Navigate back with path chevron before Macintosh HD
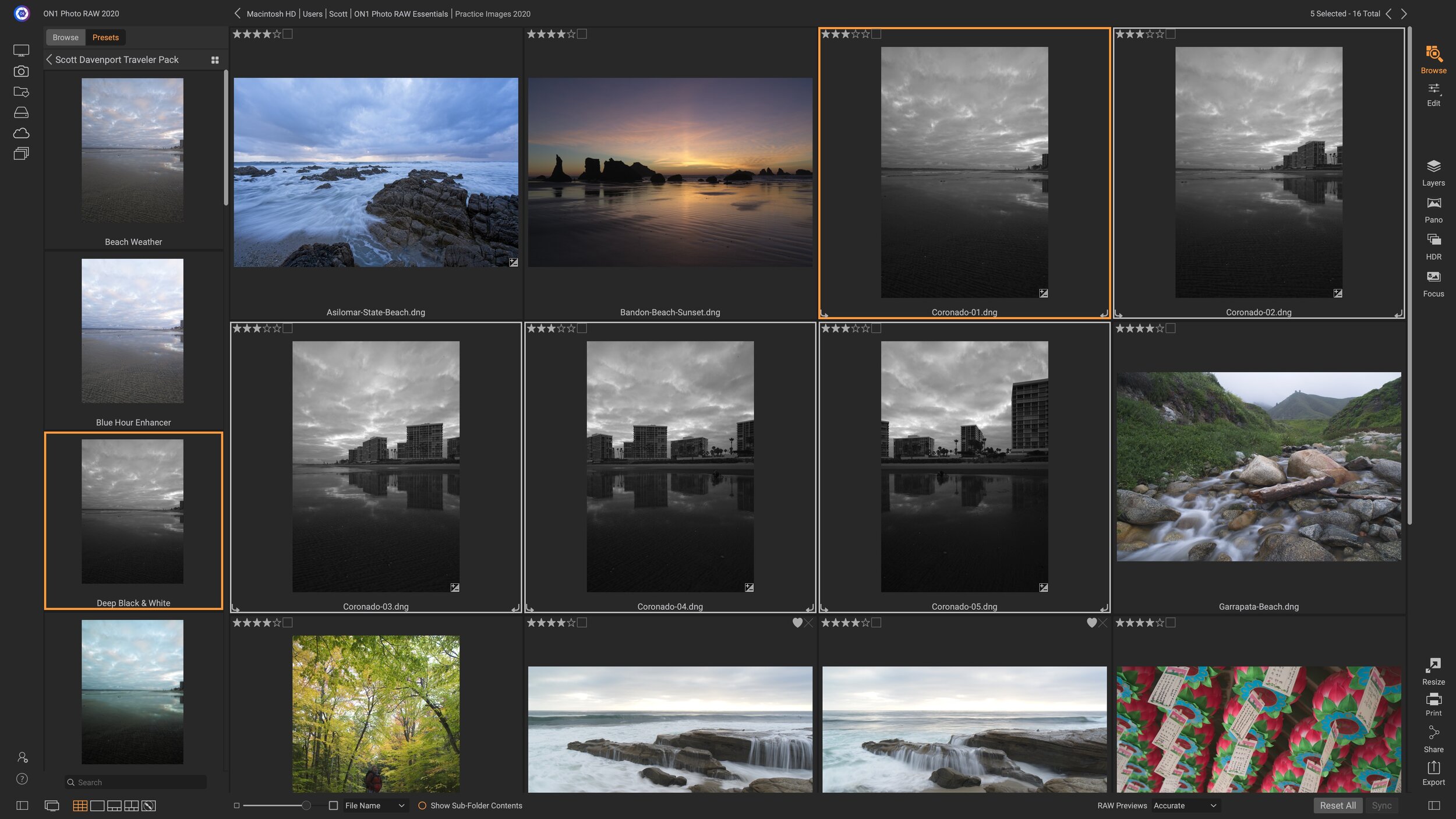The height and width of the screenshot is (819, 1456). point(237,13)
